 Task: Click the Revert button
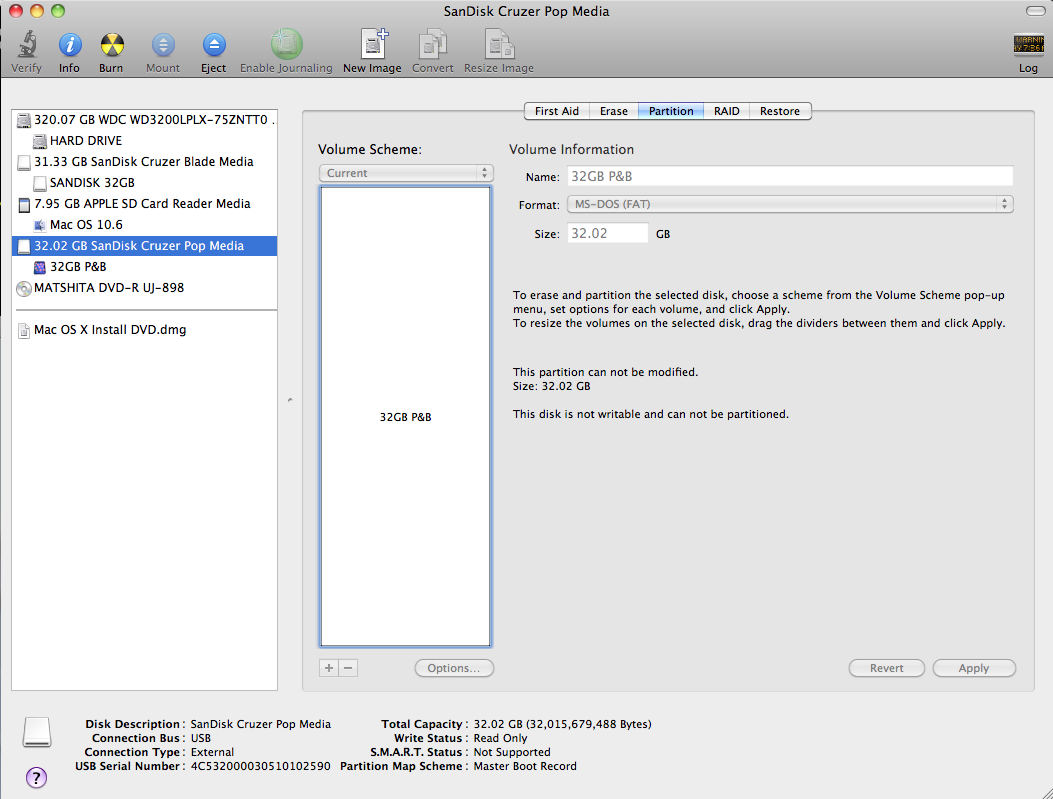886,668
